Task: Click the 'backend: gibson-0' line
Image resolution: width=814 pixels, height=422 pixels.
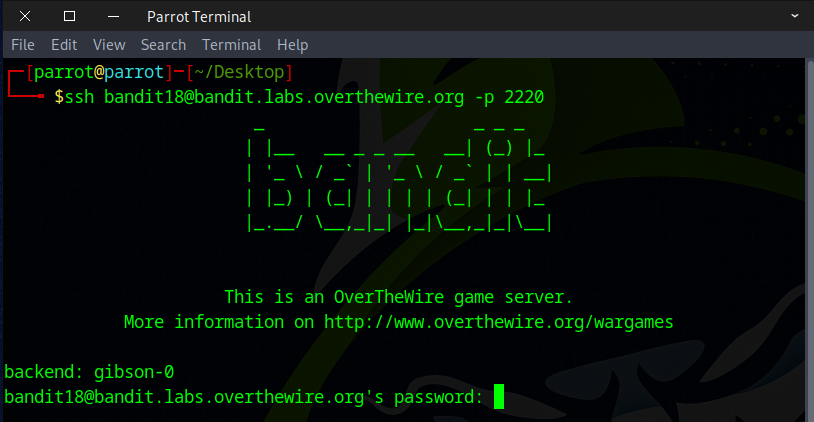Action: [89, 372]
